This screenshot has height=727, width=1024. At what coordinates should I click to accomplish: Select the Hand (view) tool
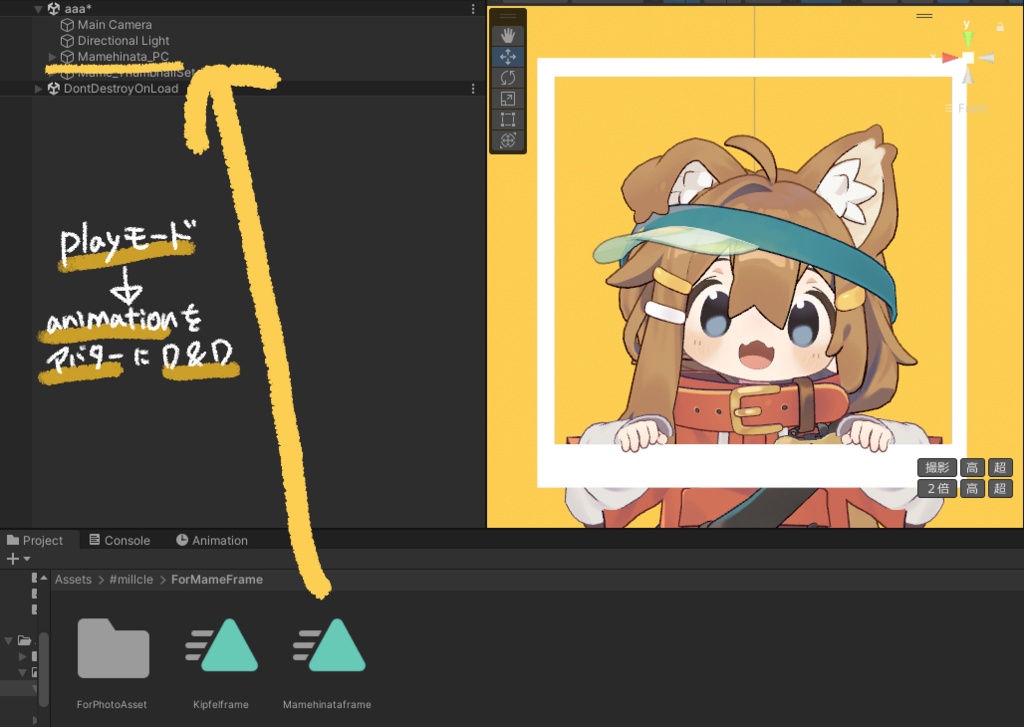point(507,35)
